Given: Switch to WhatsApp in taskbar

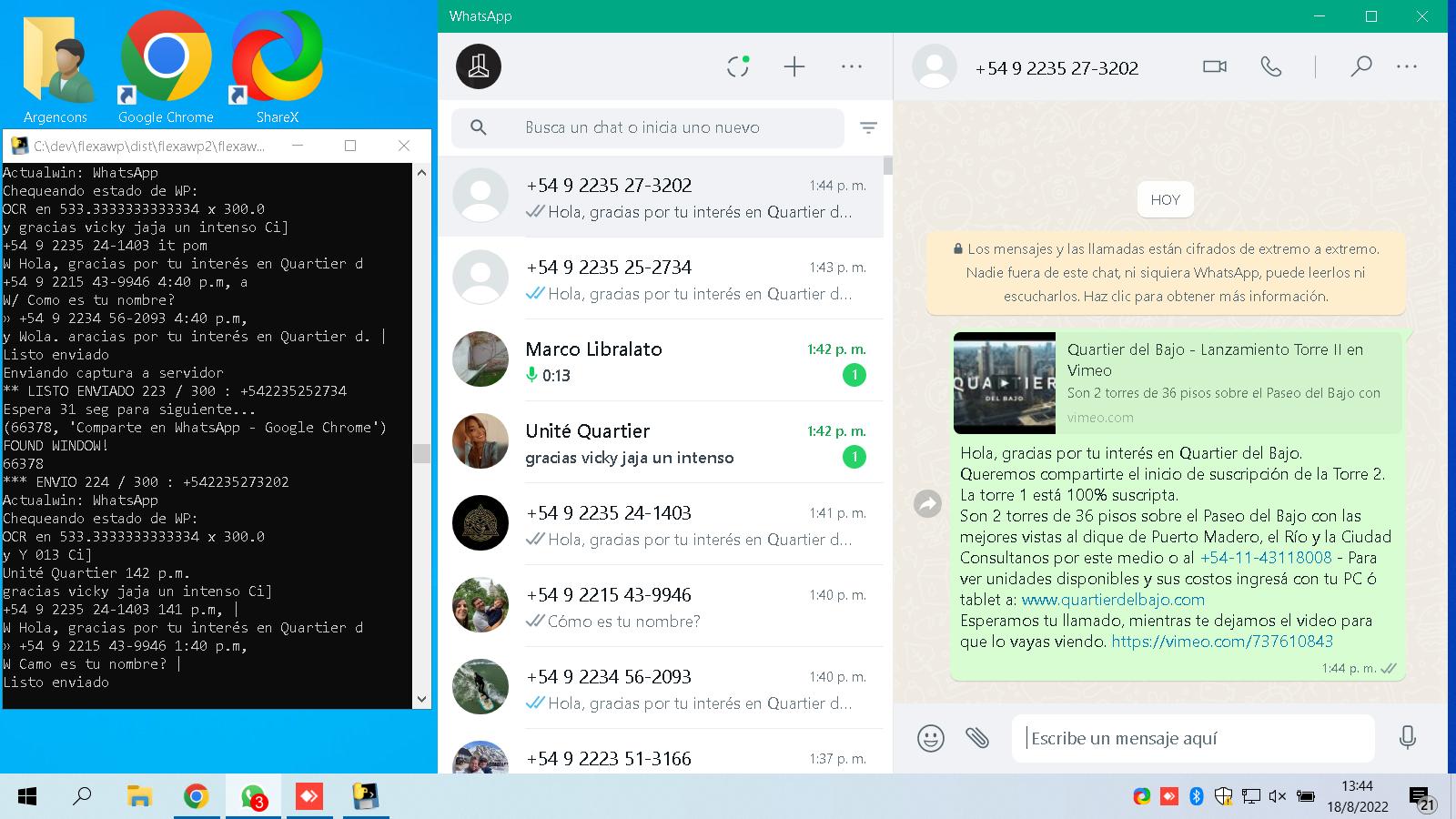Looking at the screenshot, I should [253, 797].
